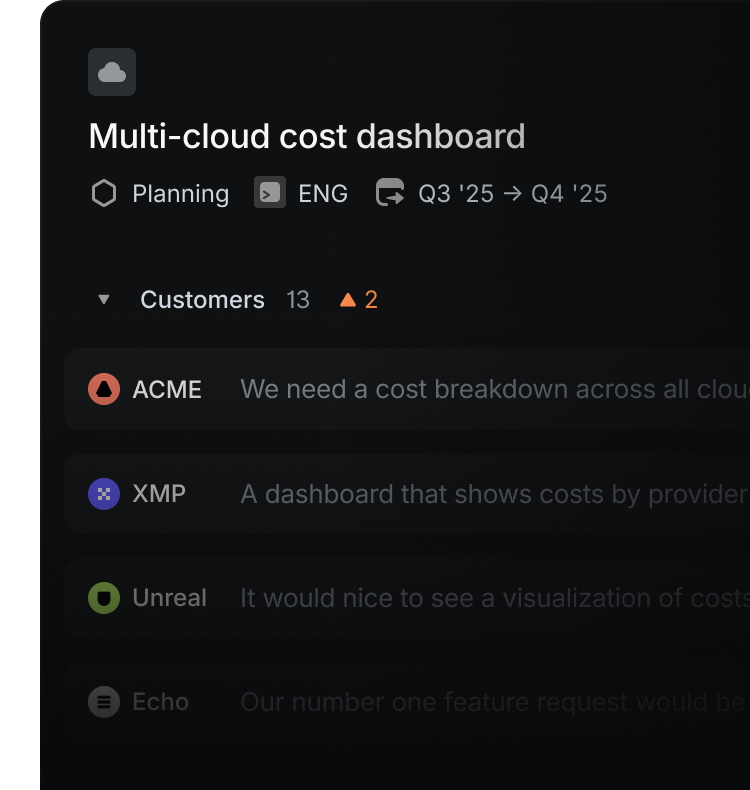
Task: Click the orange warning triangle icon
Action: pos(348,300)
